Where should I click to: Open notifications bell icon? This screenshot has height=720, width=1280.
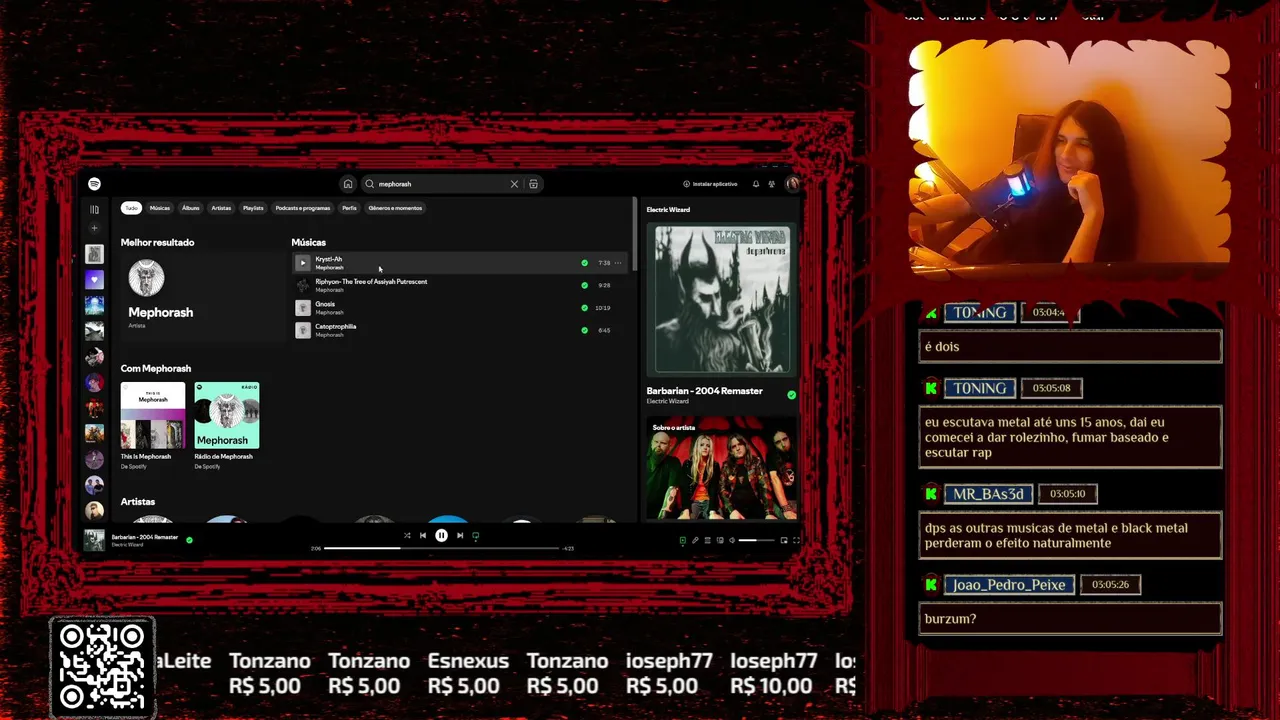(756, 184)
